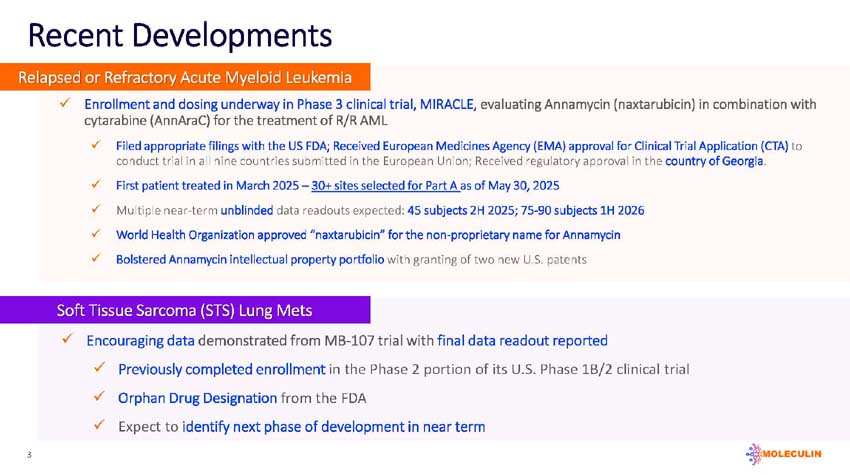This screenshot has height=475, width=850.
Task: Click the text "Previously completed enrollment"
Action: click(222, 369)
